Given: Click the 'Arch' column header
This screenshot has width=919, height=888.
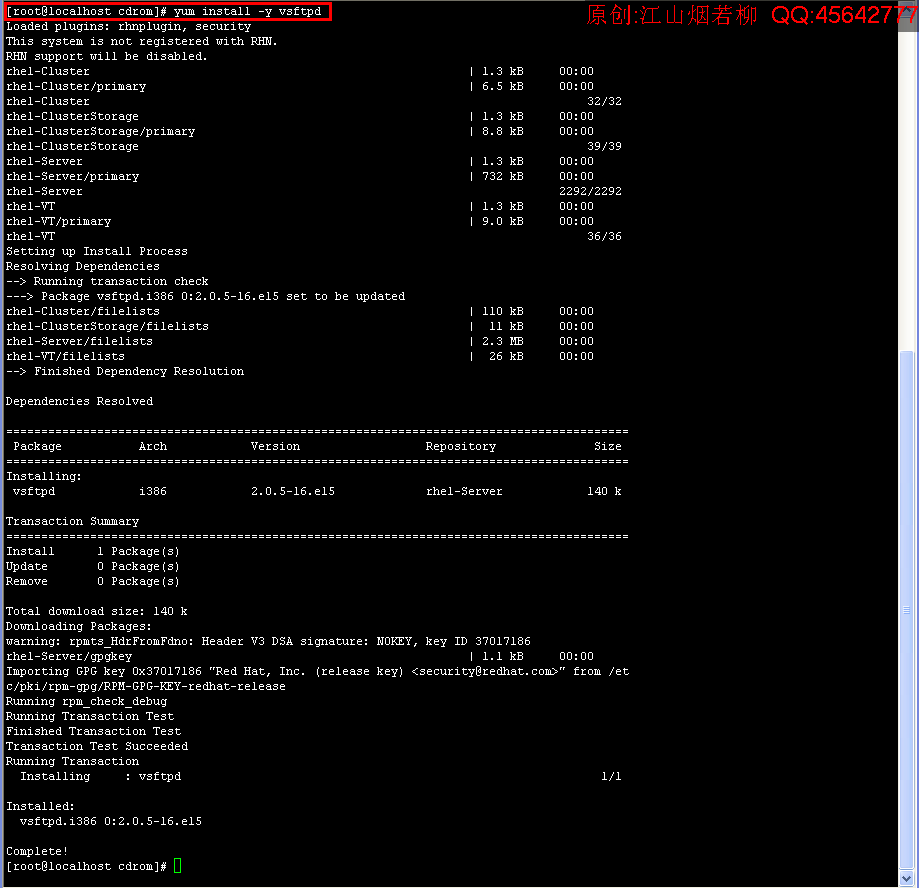Looking at the screenshot, I should 153,447.
